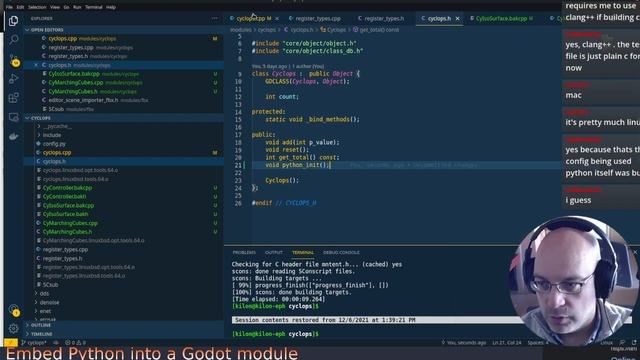Click modules breadcrumb segment
This screenshot has height=360, width=640.
241,30
